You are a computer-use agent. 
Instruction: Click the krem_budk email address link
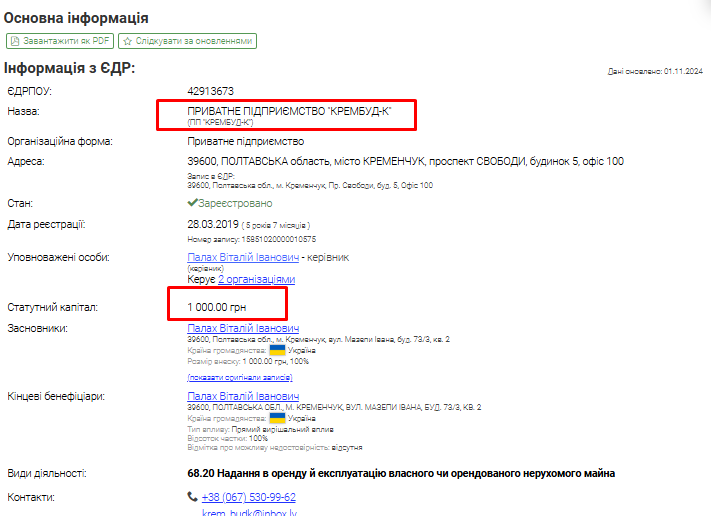pos(240,512)
